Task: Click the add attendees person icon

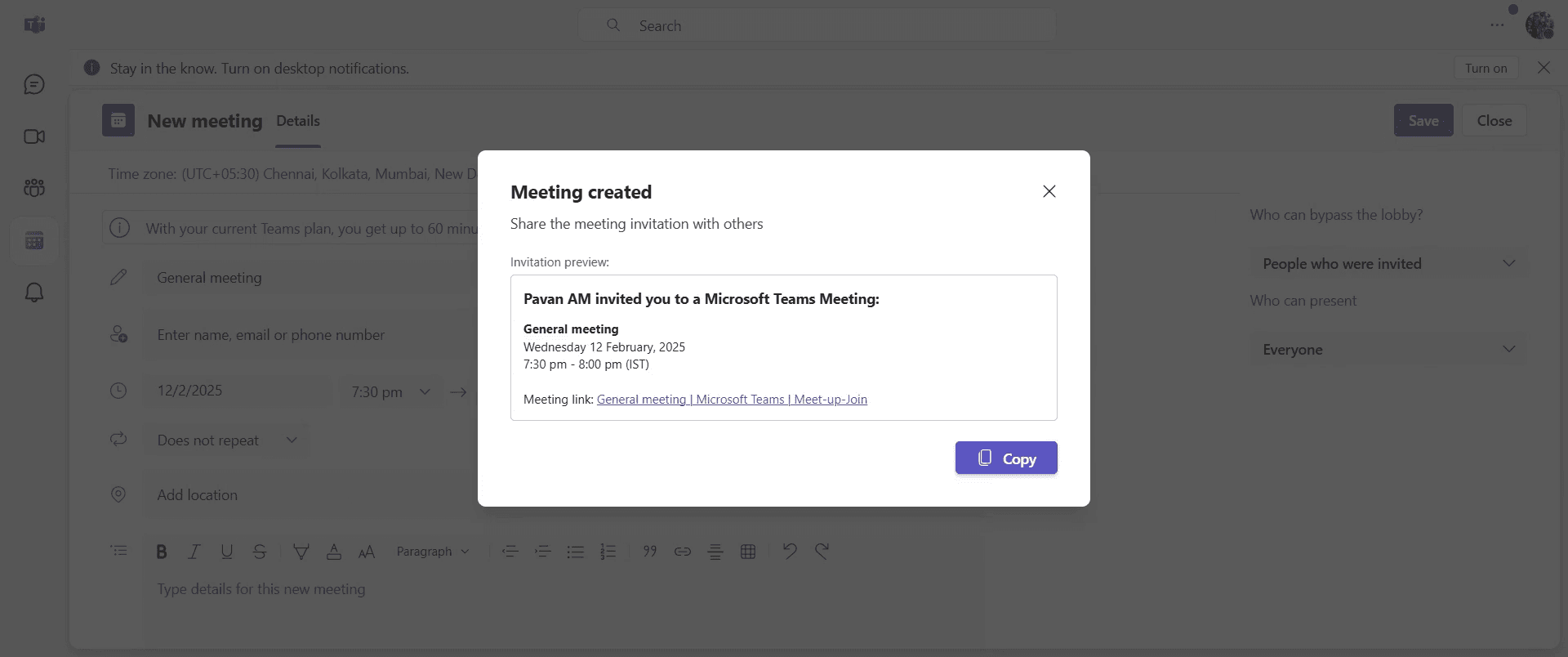Action: [x=118, y=334]
